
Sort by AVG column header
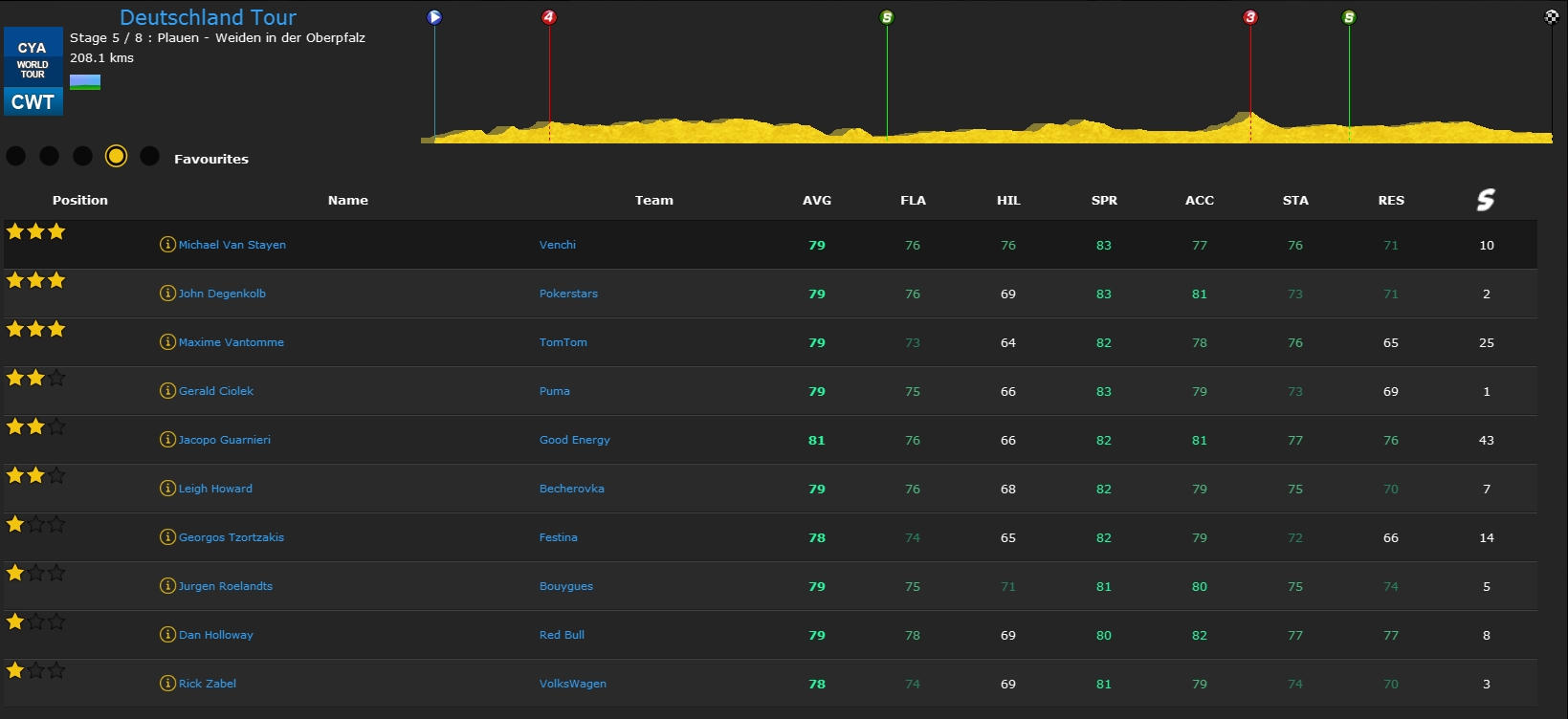tap(817, 200)
